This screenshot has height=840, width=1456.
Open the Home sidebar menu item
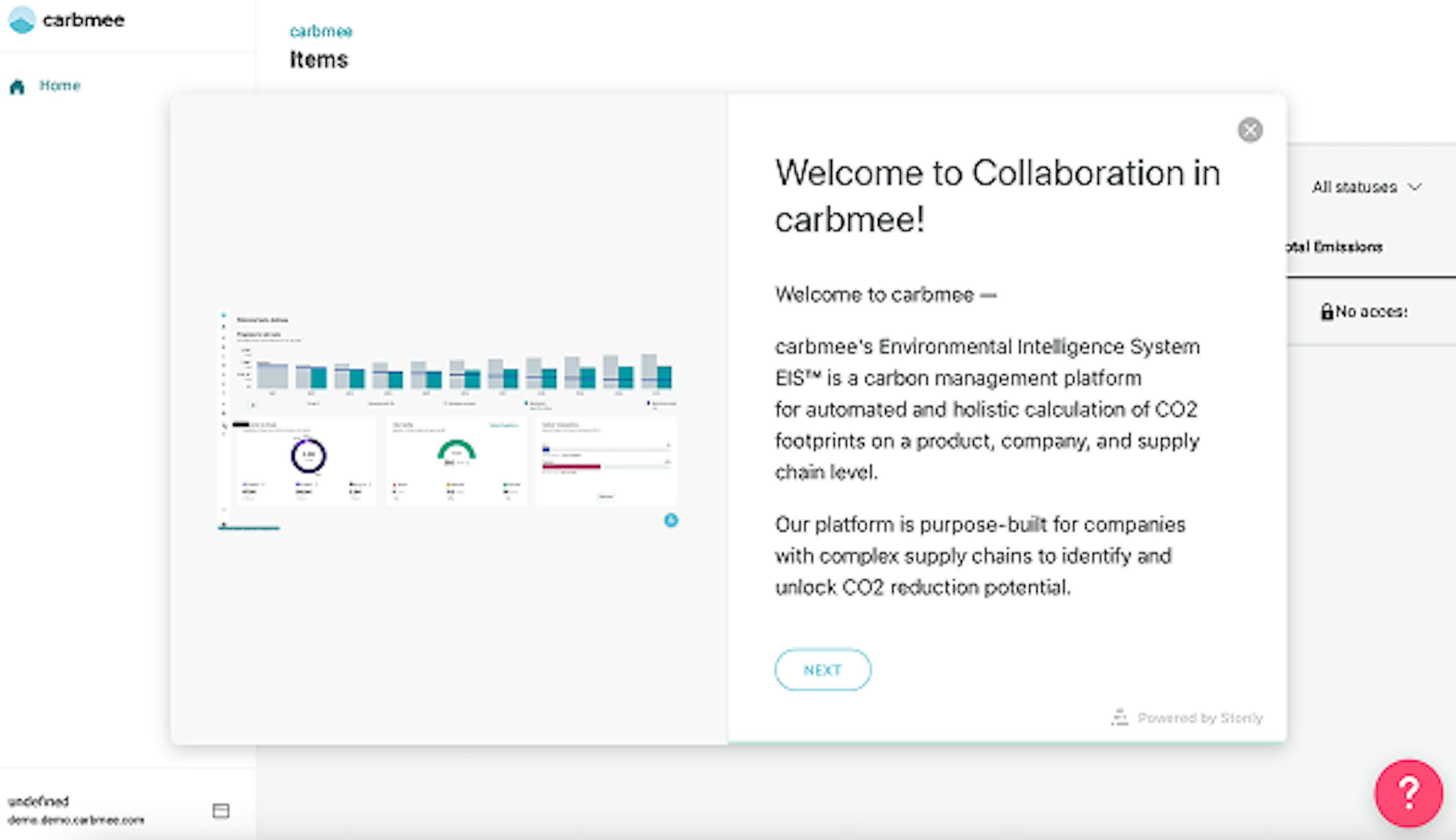click(x=60, y=85)
